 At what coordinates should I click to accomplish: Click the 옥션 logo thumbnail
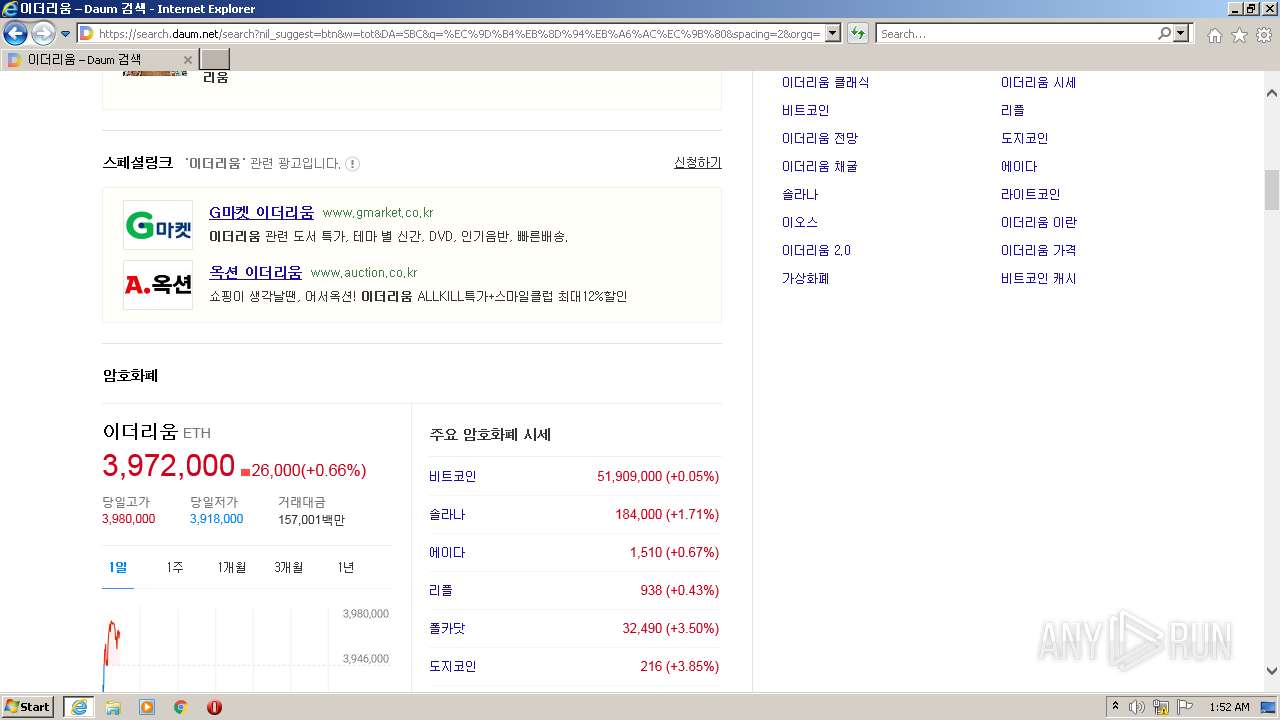158,285
